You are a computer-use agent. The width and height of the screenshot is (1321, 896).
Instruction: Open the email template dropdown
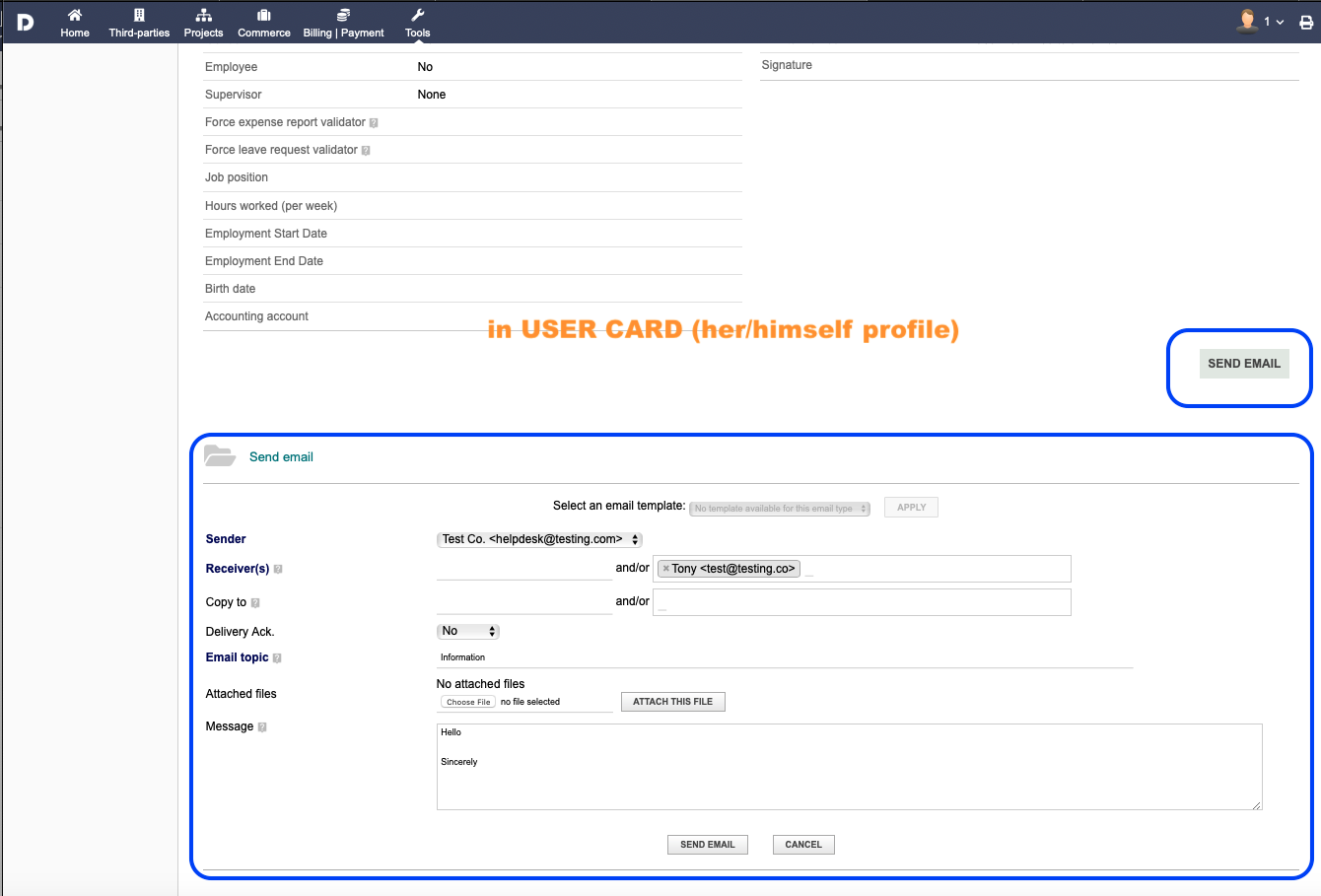pos(780,509)
